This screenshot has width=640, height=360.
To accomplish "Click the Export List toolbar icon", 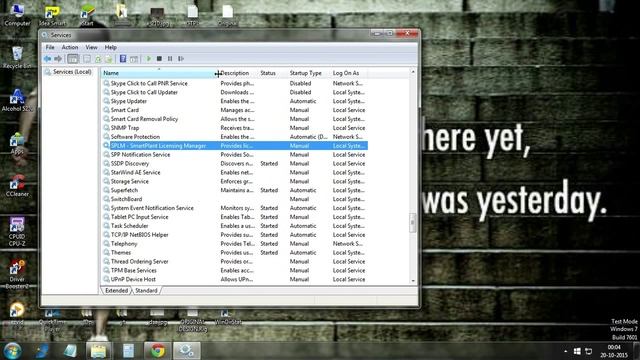I will coord(108,59).
